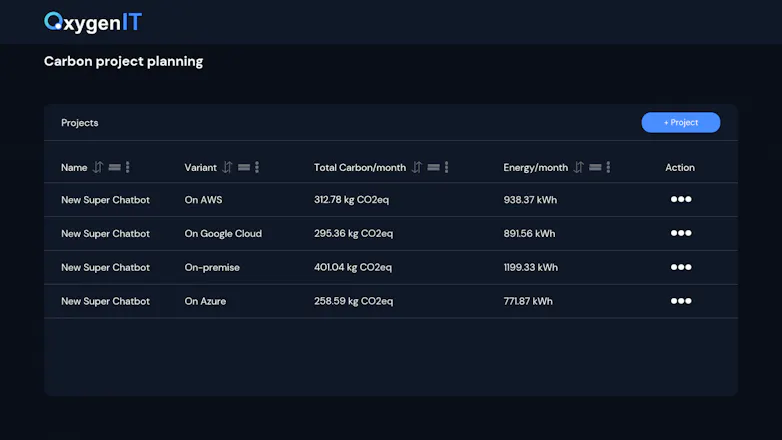Open actions menu for On Google Cloud row
782x440 pixels.
coord(681,233)
